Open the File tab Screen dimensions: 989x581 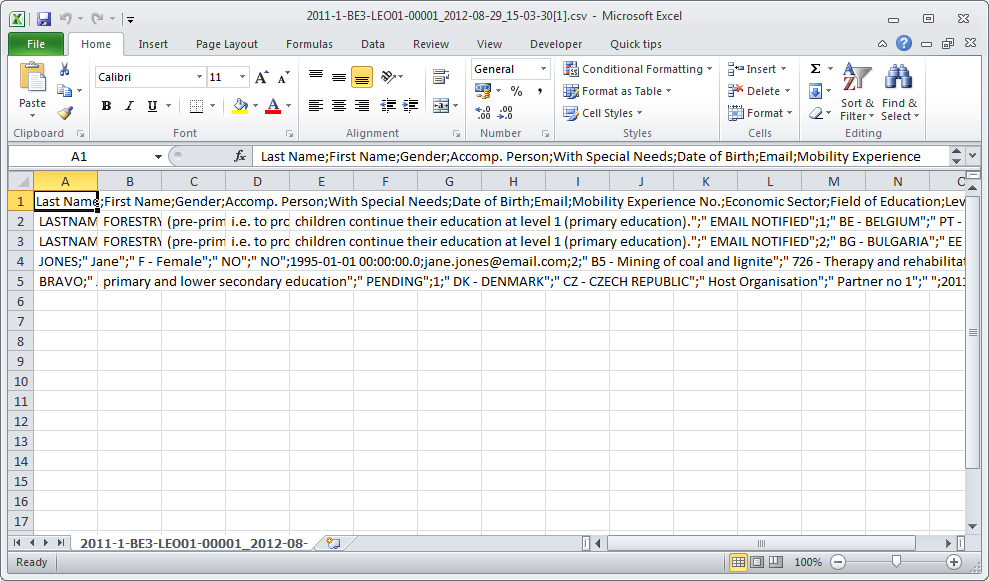point(36,44)
